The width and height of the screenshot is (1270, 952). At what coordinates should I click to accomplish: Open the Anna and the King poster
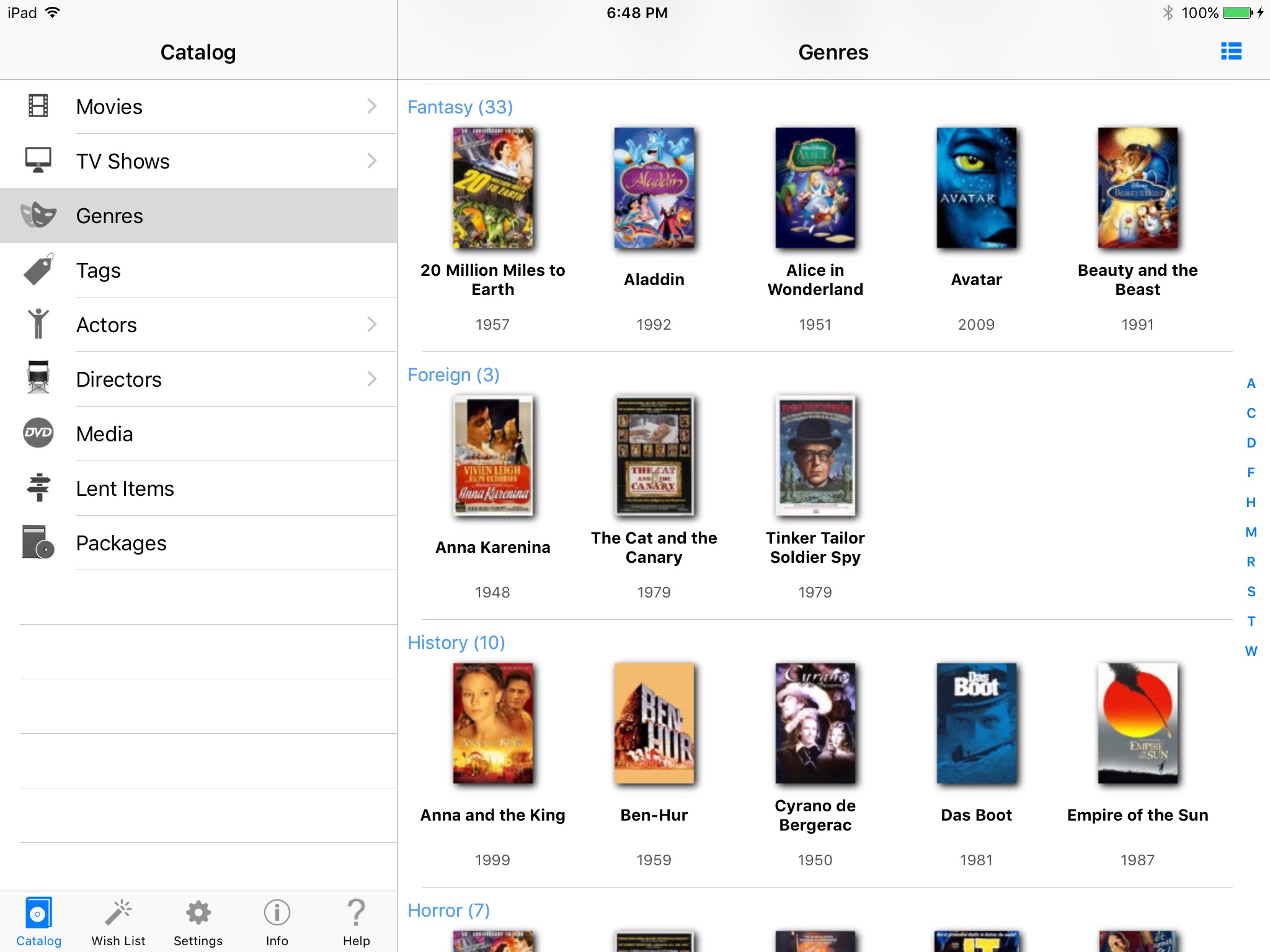pyautogui.click(x=493, y=723)
